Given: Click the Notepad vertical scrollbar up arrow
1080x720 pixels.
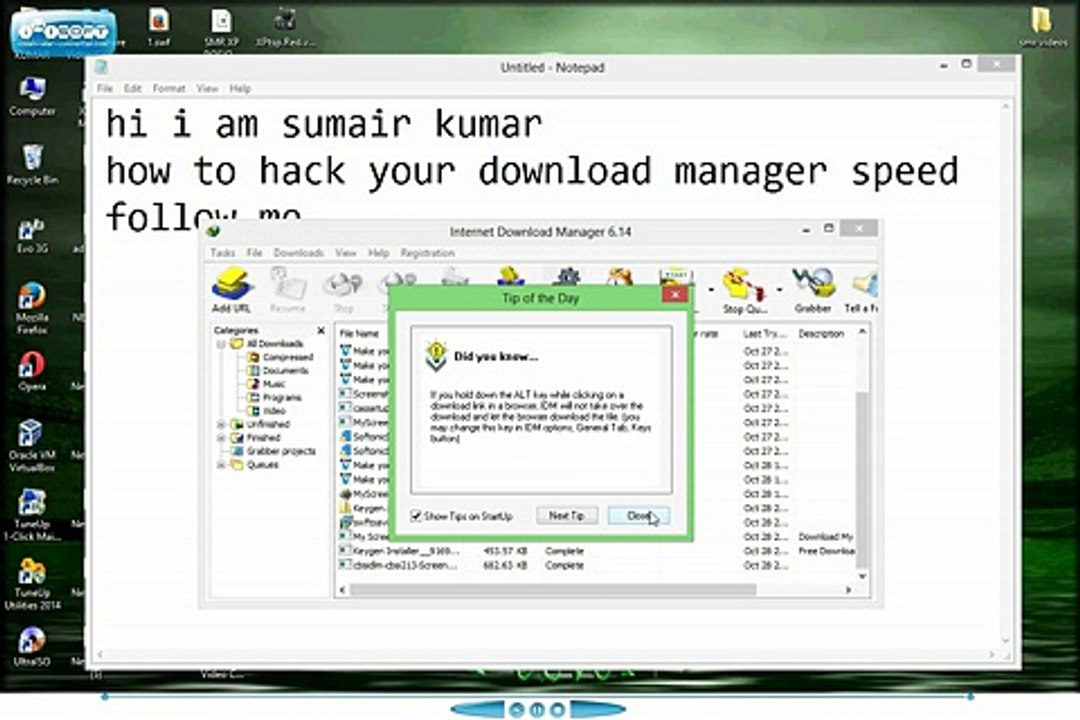Looking at the screenshot, I should [x=1006, y=107].
